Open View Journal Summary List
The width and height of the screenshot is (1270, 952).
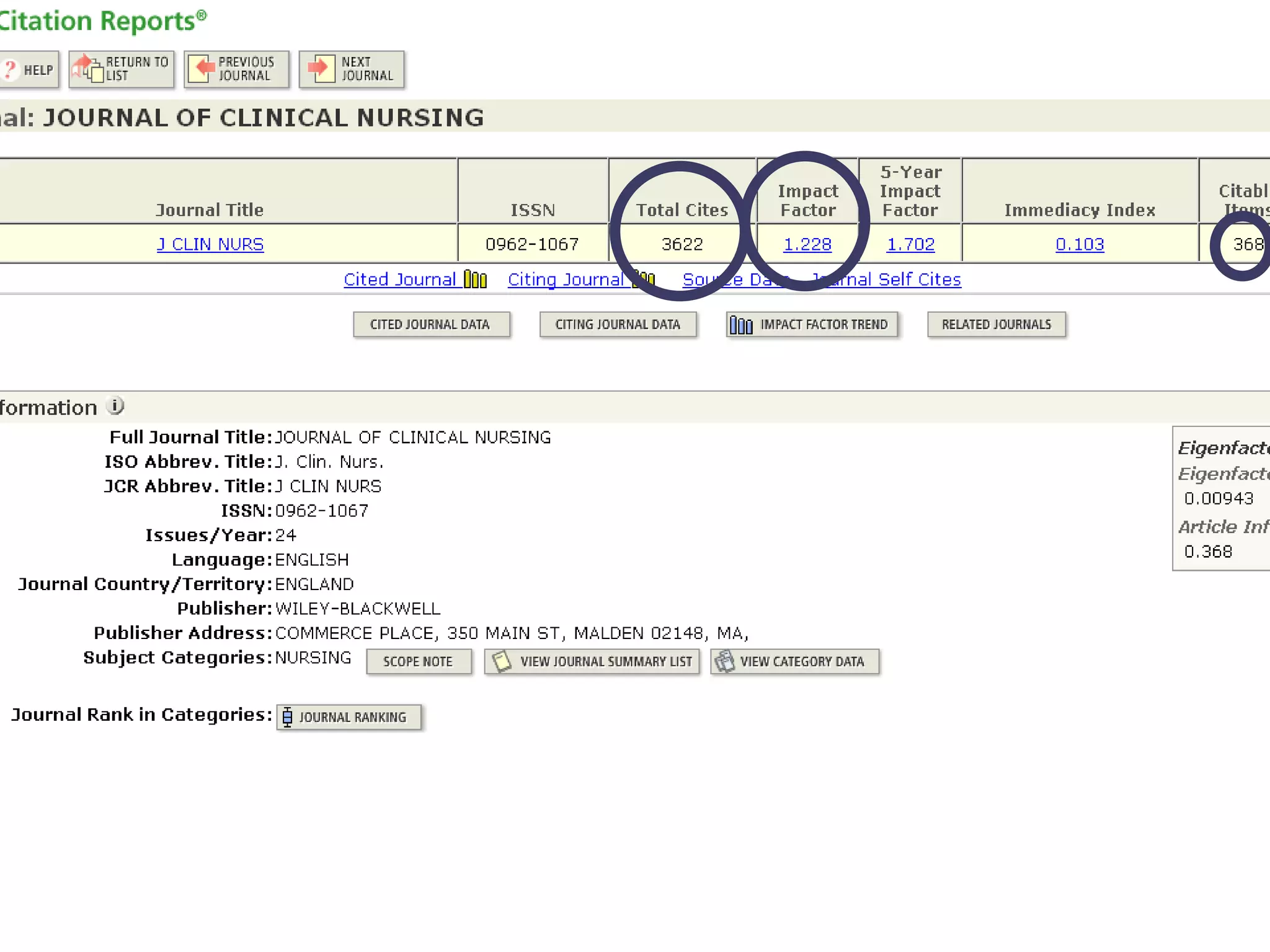592,662
